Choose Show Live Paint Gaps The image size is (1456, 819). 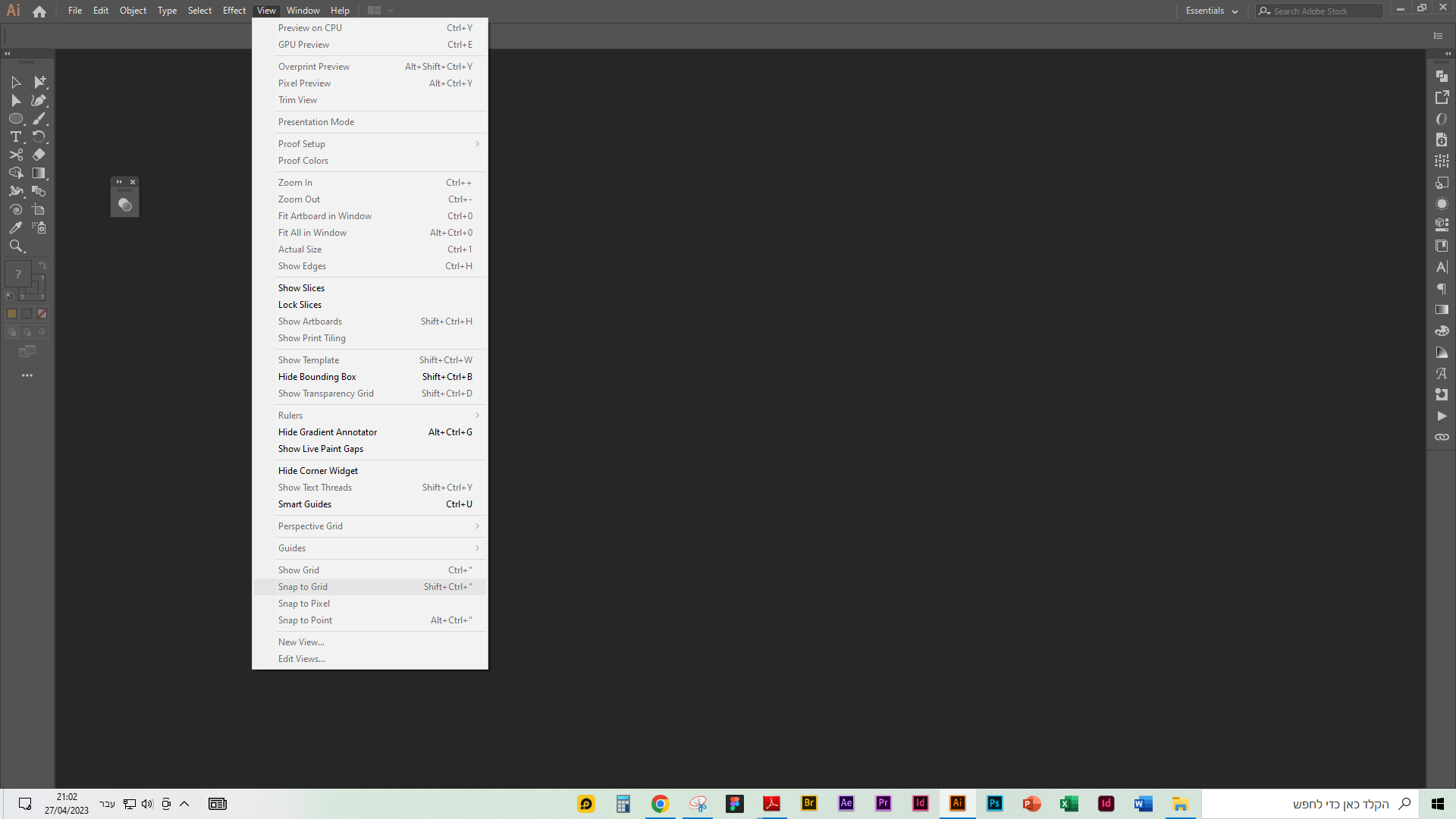(321, 449)
